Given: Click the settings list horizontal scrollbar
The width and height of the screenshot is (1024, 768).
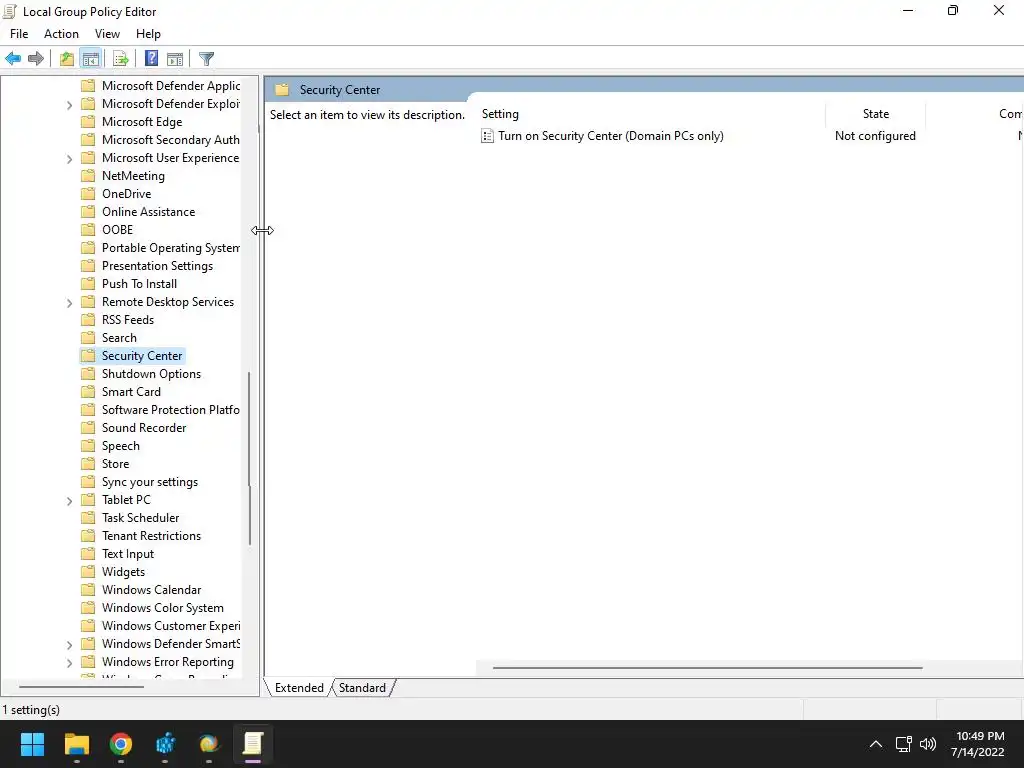Looking at the screenshot, I should click(x=707, y=668).
